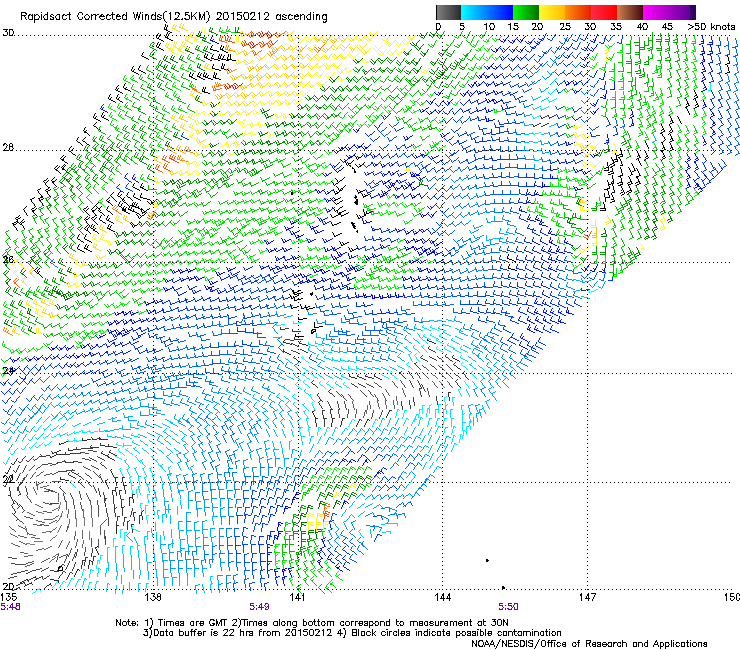
Task: Click the latitude label 24
Action: (8, 371)
